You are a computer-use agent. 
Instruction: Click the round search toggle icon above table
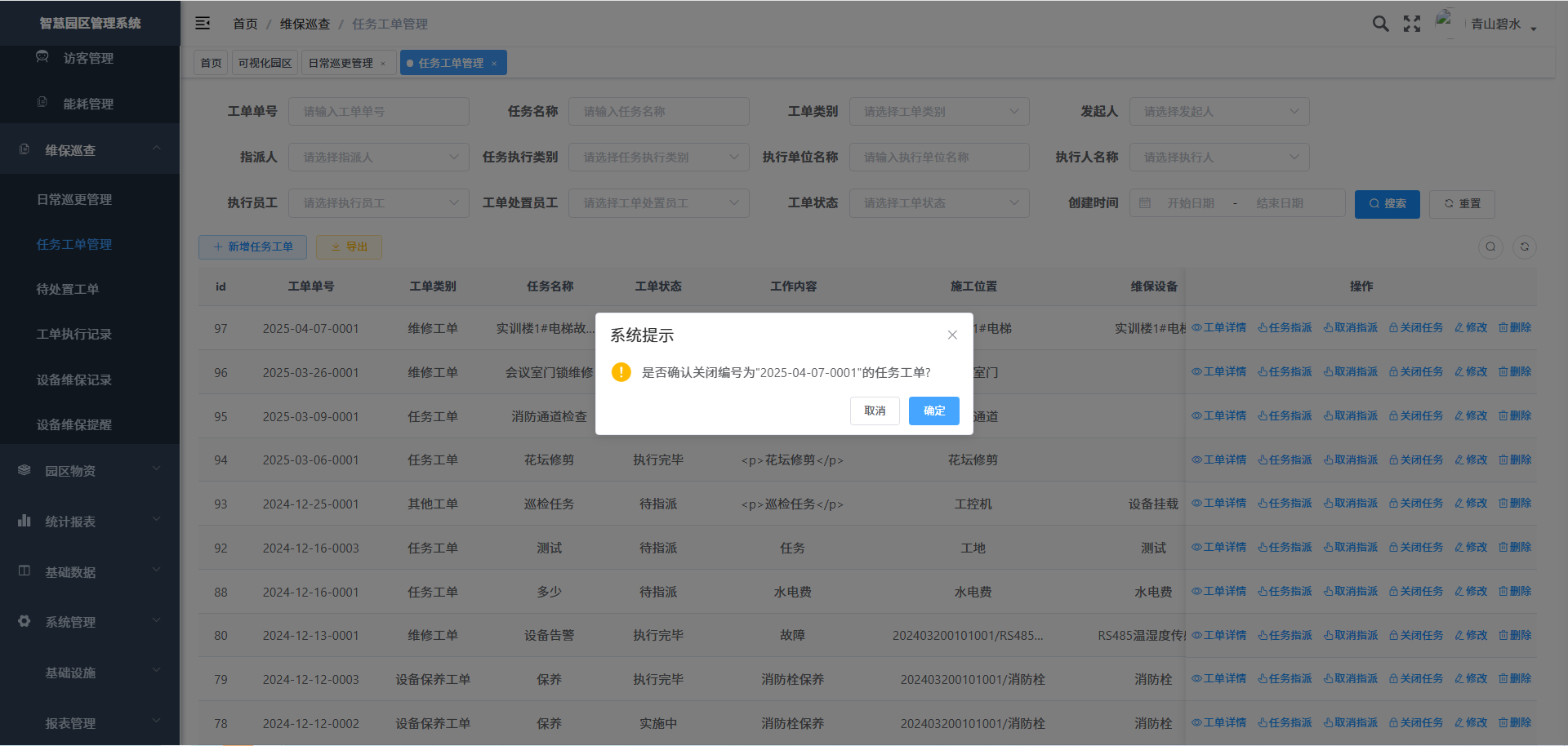1490,247
